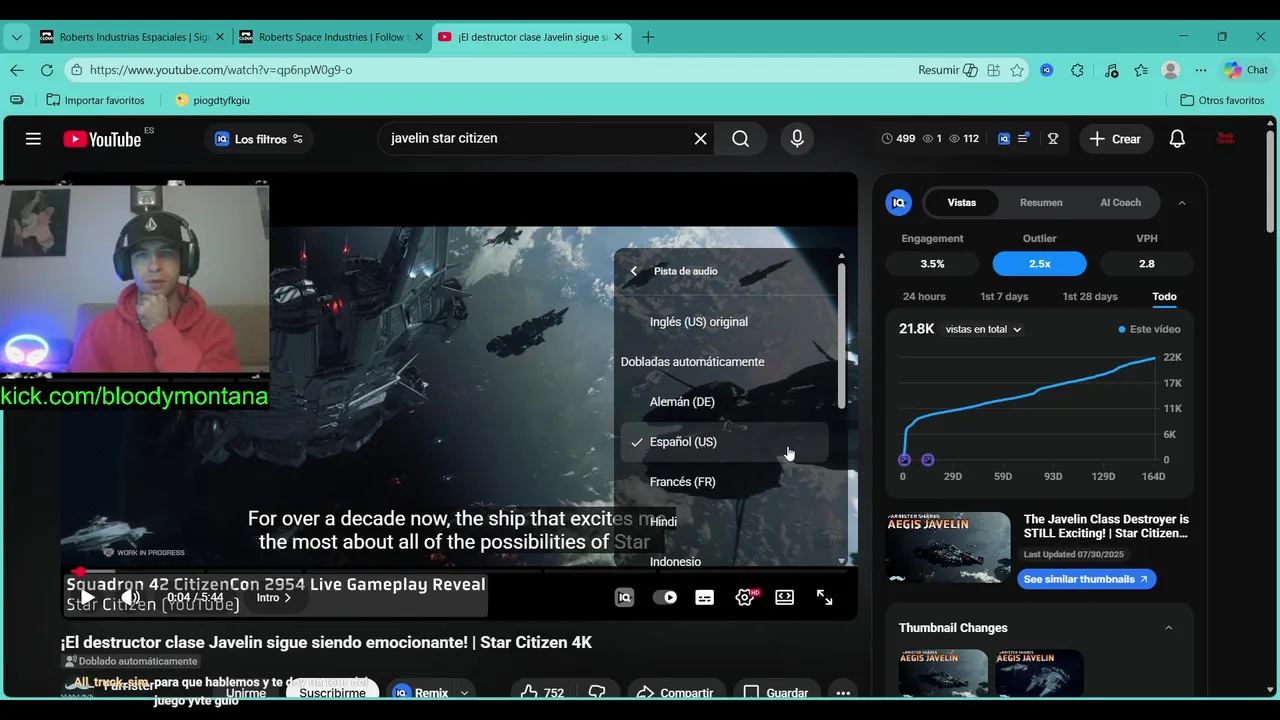This screenshot has width=1280, height=720.
Task: Open Los filtros vidIQ dropdown
Action: click(259, 139)
